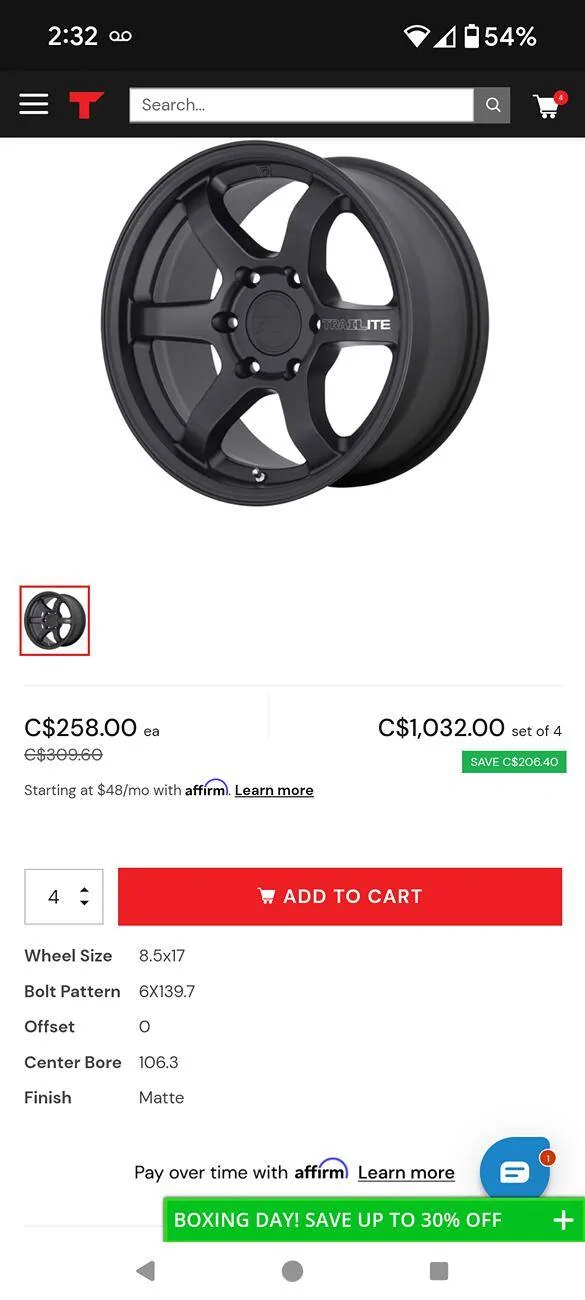Select the wheel product thumbnail
This screenshot has width=585, height=1300.
click(x=54, y=620)
